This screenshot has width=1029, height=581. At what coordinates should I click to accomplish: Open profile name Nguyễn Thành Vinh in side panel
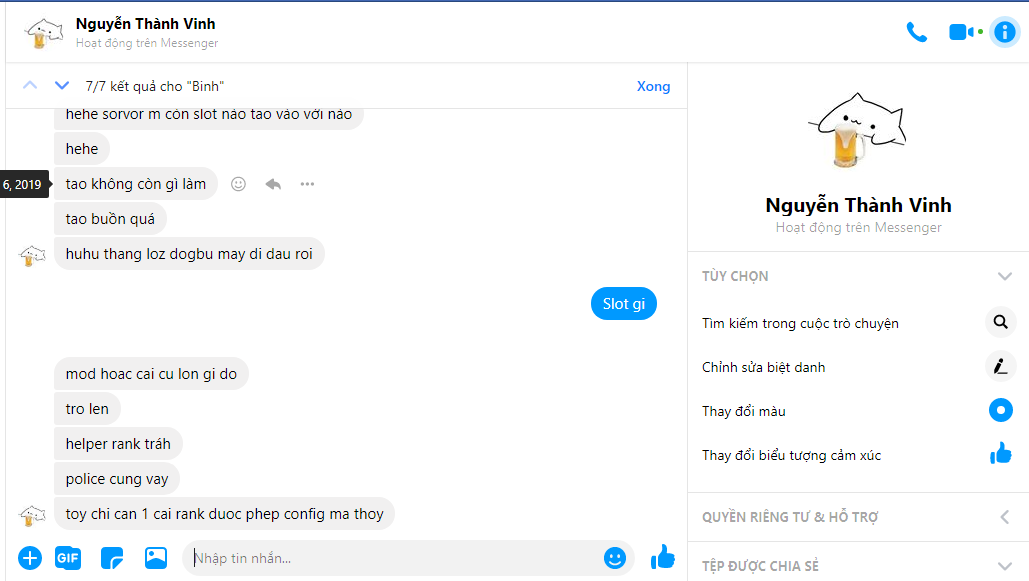click(858, 205)
